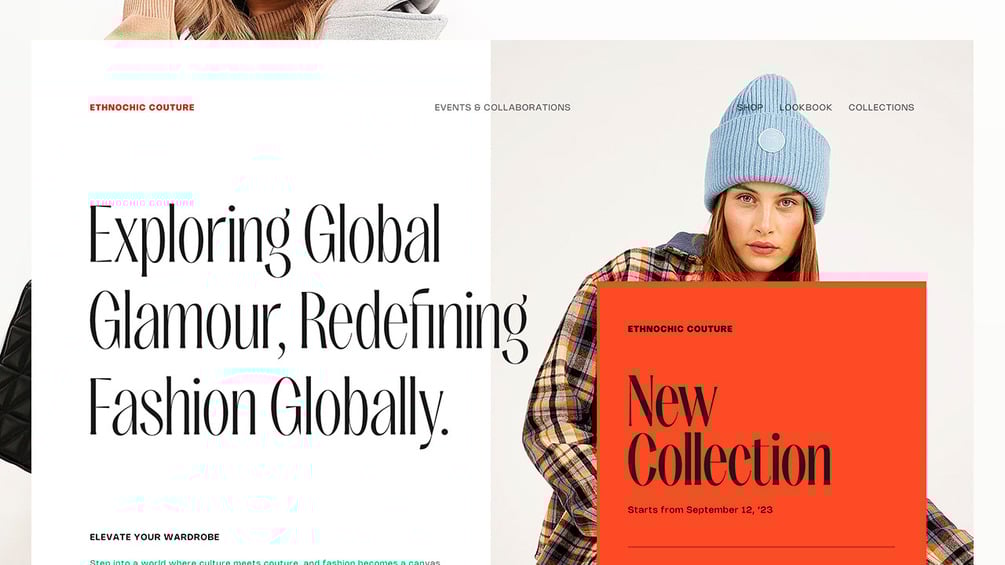Click the round patch on blue beanie
Image resolution: width=1005 pixels, height=565 pixels.
[771, 141]
